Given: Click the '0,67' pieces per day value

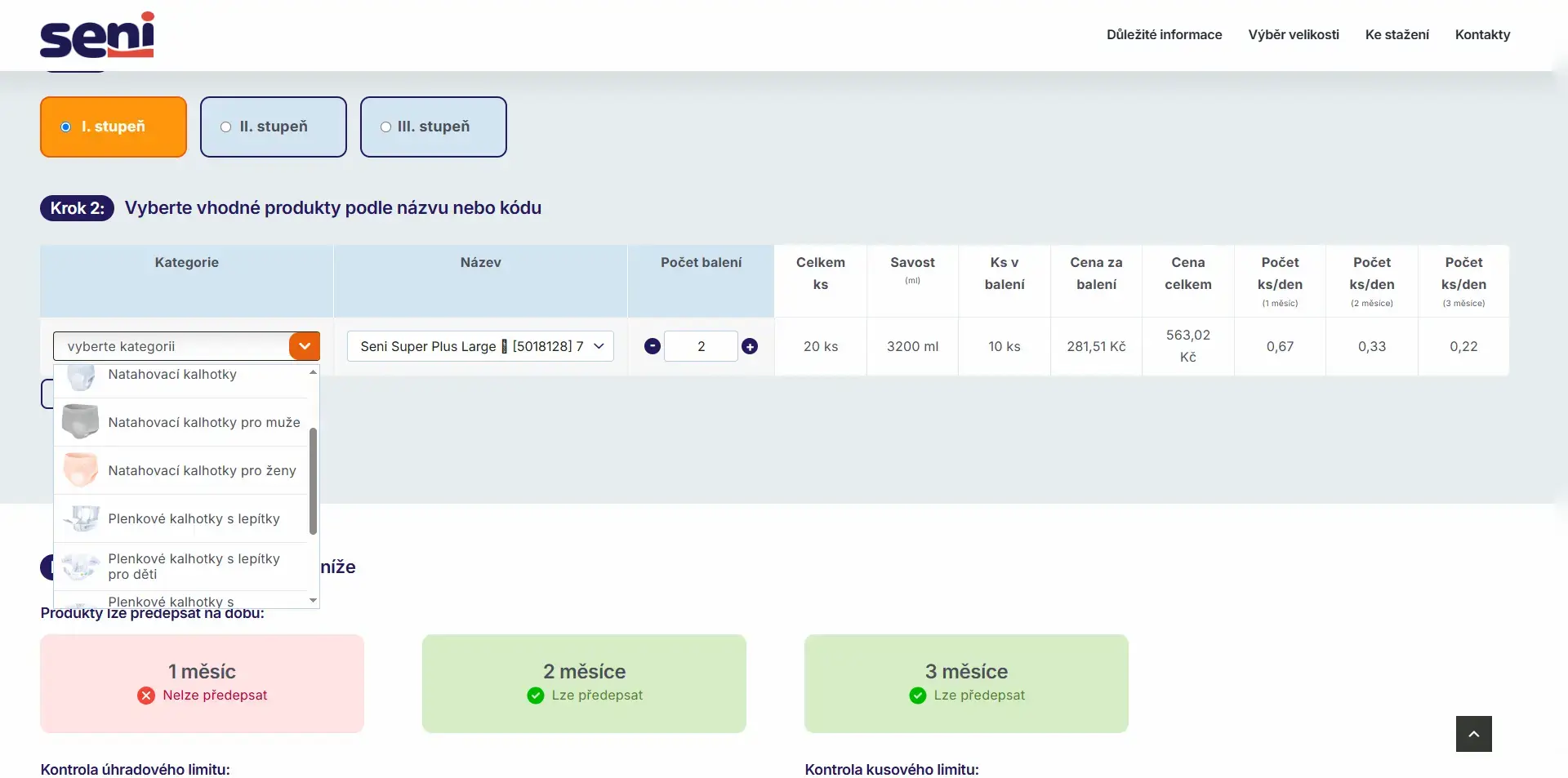Looking at the screenshot, I should [x=1280, y=346].
